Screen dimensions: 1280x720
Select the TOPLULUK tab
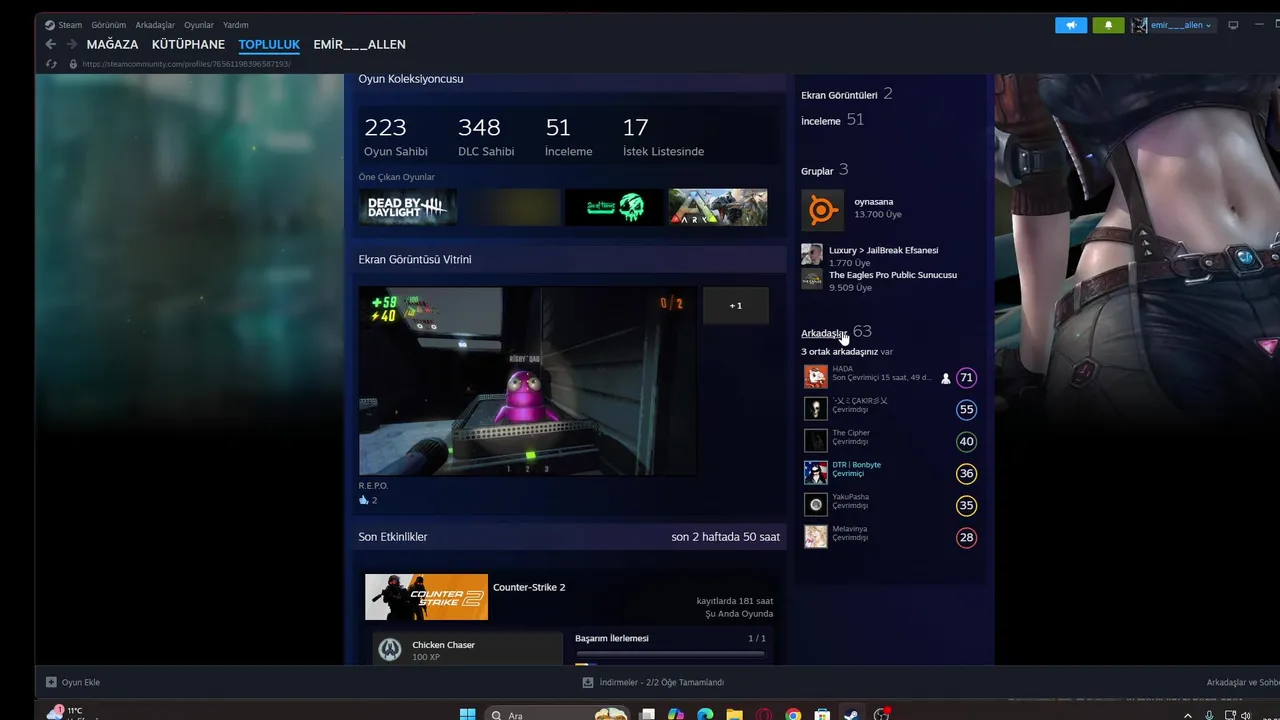click(269, 44)
